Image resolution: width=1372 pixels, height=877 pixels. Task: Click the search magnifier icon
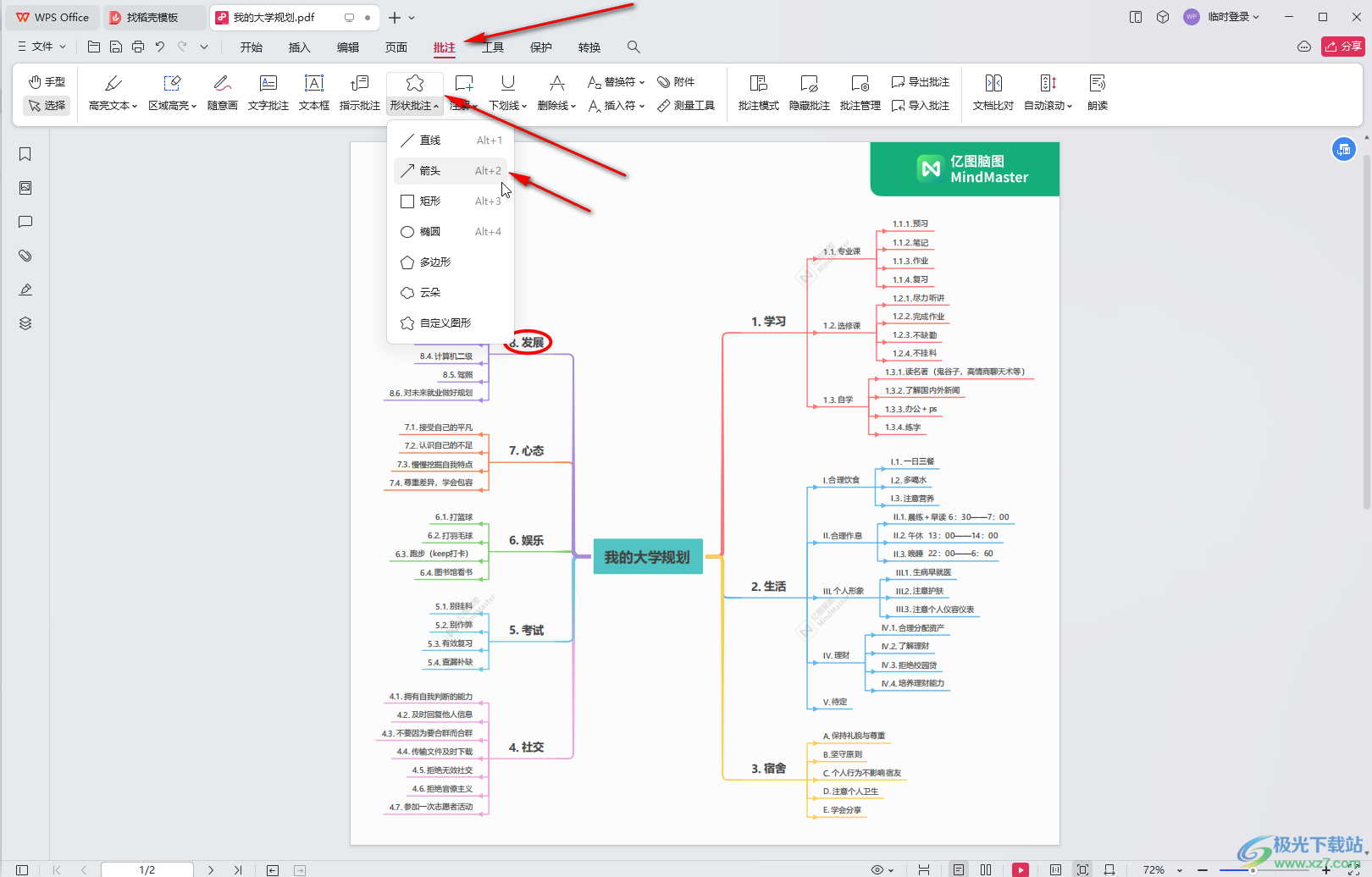tap(633, 47)
